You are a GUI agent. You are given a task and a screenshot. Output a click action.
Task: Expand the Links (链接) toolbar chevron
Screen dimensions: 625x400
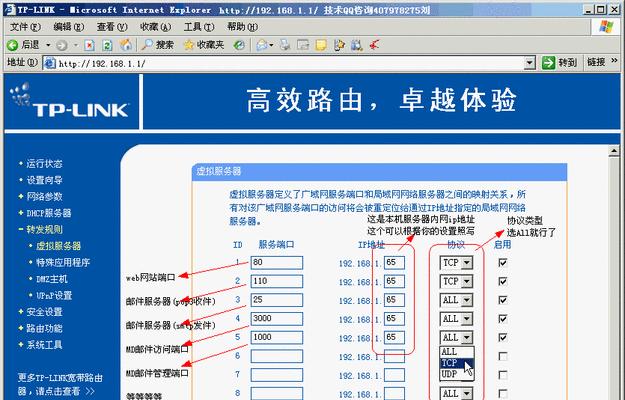click(614, 61)
